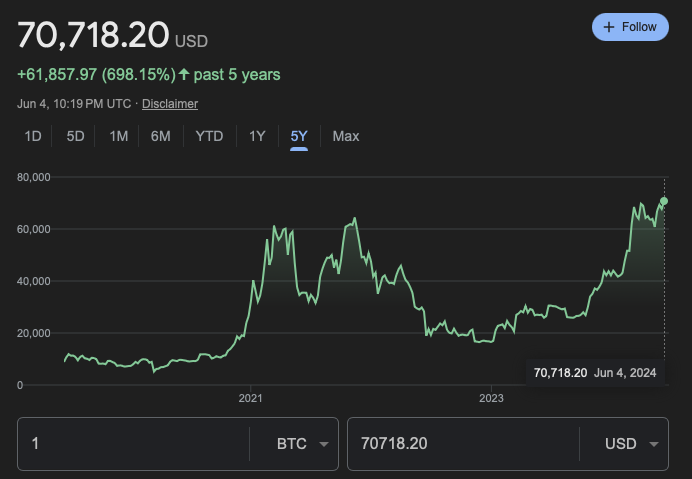Click the BTC amount input field
692x479 pixels.
pos(135,444)
